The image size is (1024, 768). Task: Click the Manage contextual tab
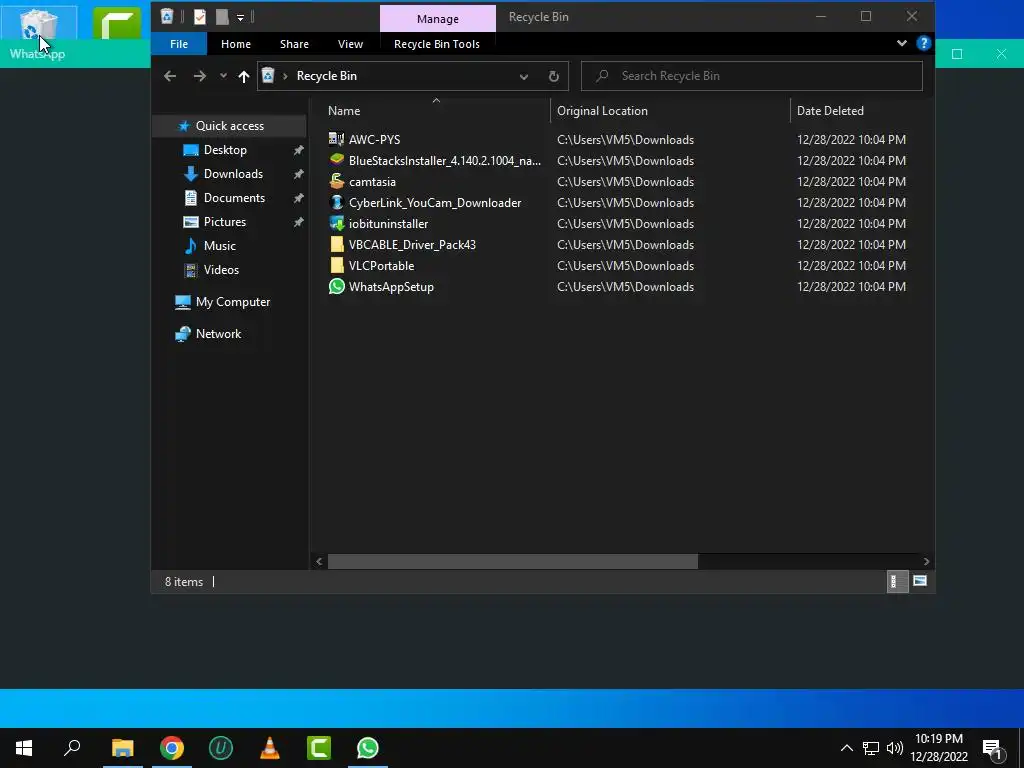[x=438, y=19]
